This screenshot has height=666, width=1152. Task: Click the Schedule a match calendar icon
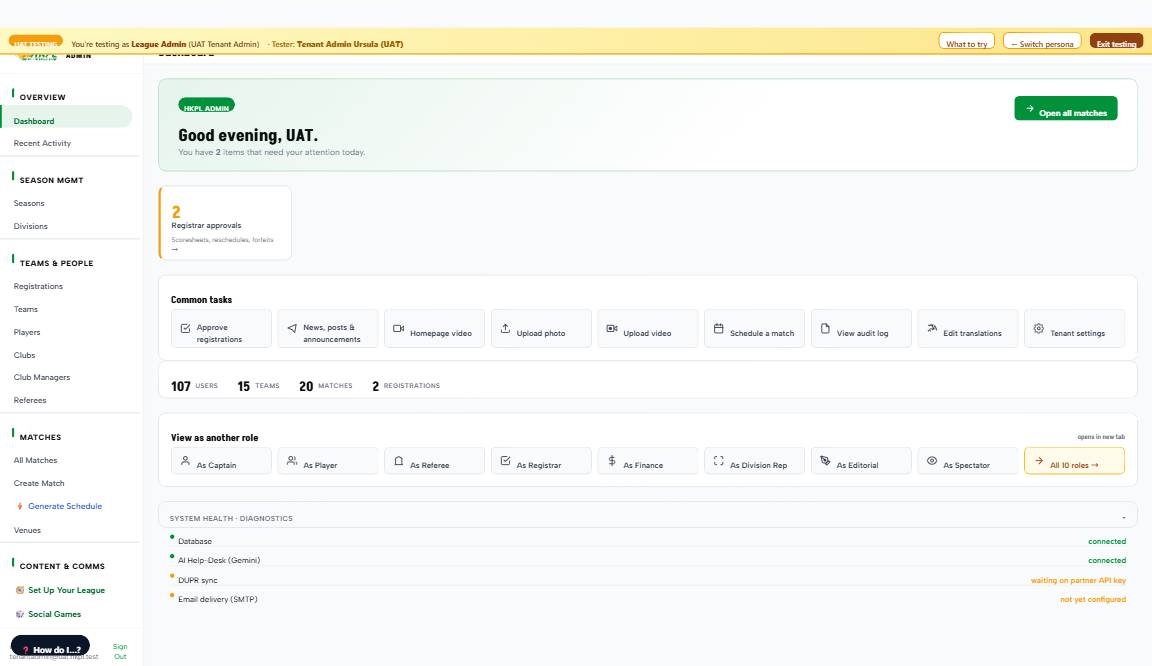tap(719, 328)
